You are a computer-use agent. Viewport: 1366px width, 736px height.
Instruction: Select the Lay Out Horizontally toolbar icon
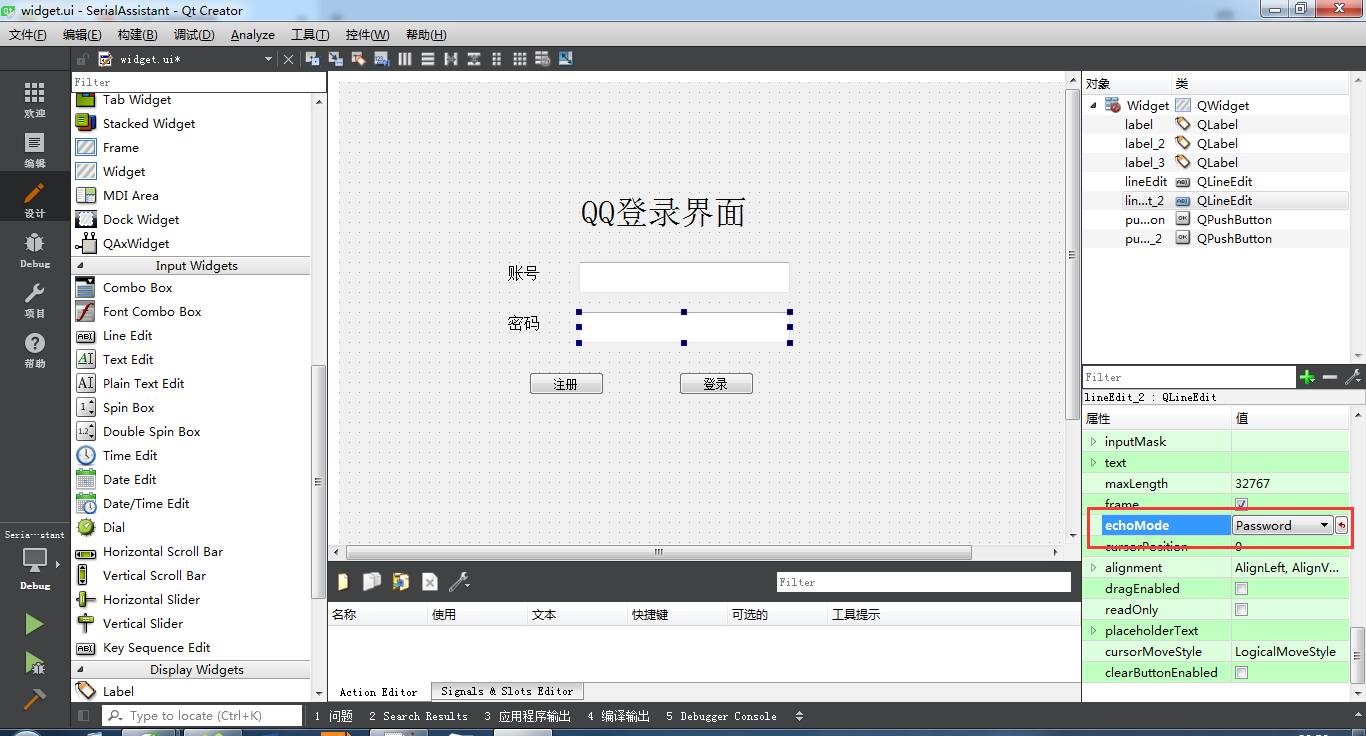[404, 58]
